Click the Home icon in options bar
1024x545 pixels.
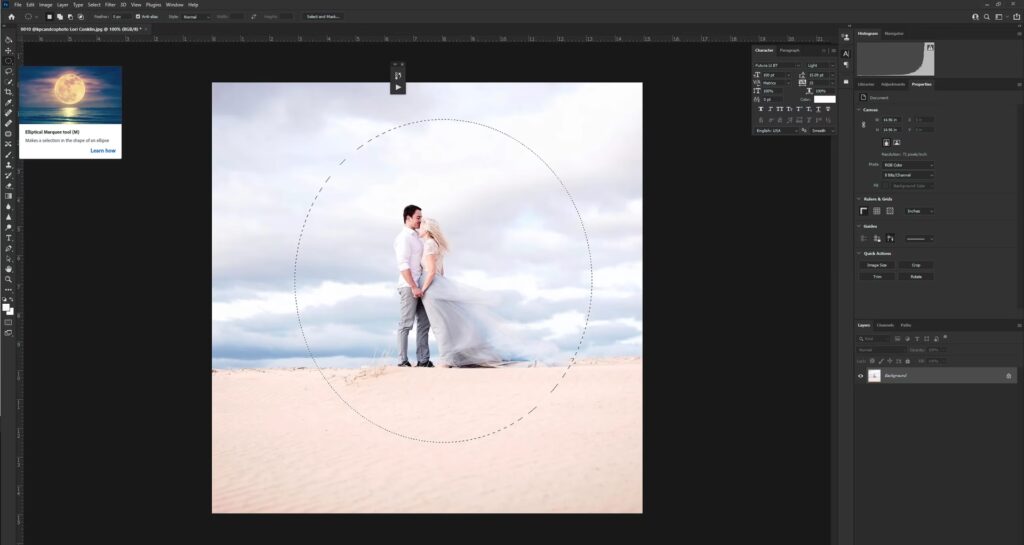11,16
